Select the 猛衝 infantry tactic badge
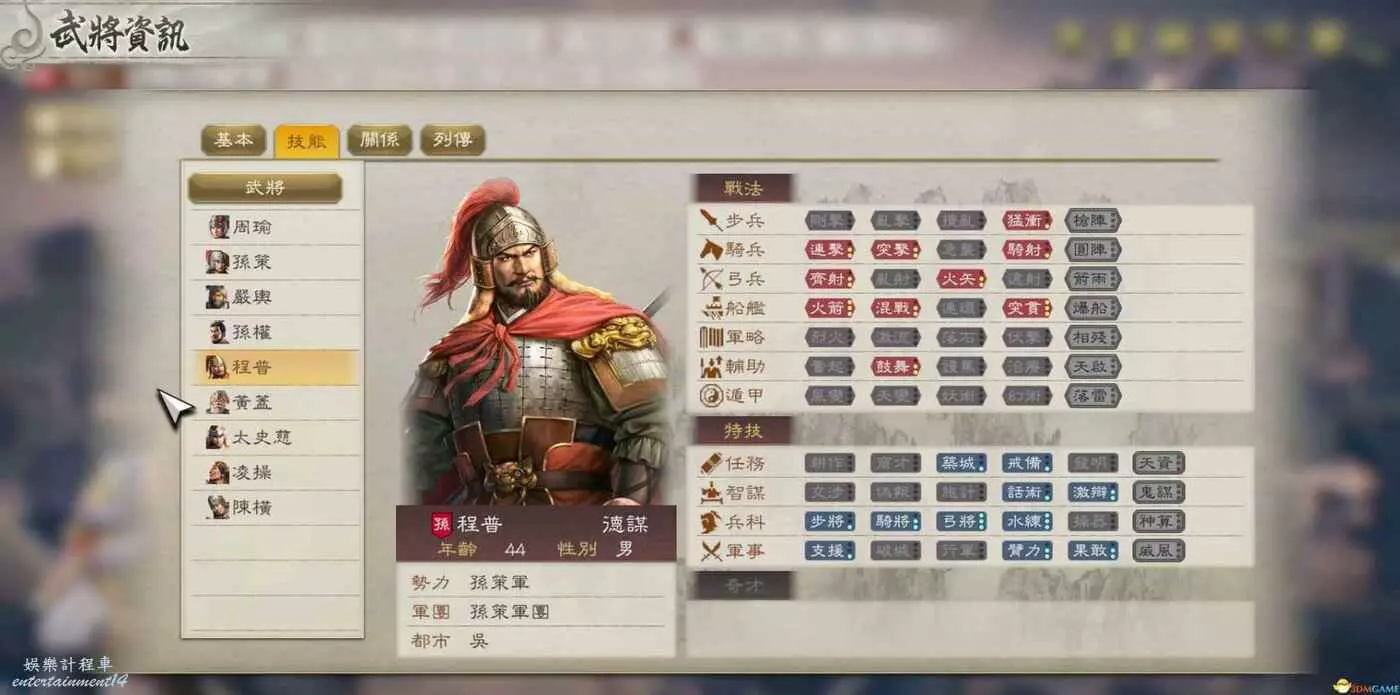This screenshot has height=695, width=1400. coord(1028,220)
